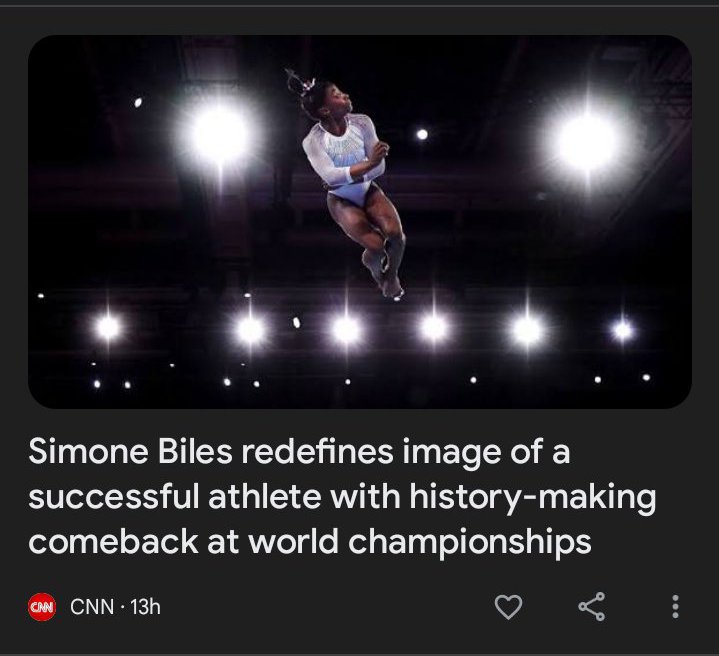Open the three-dot more options menu

(x=676, y=606)
